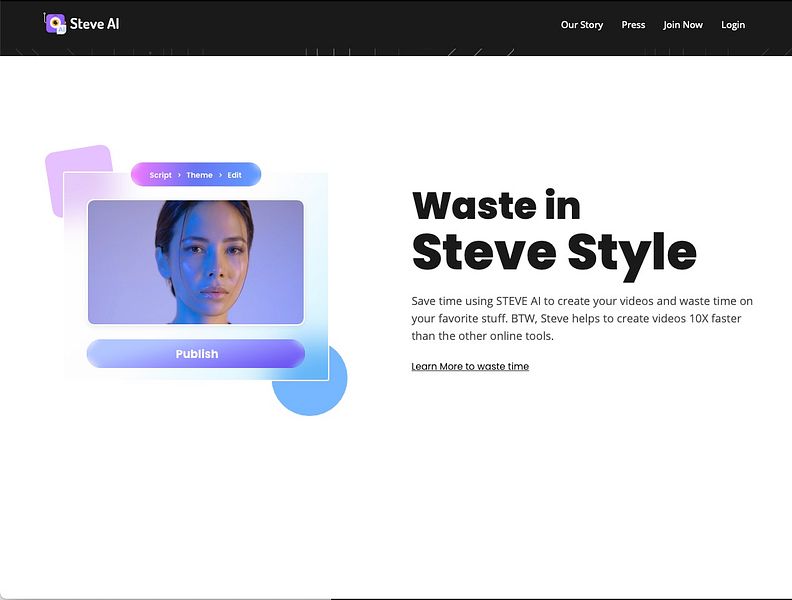This screenshot has width=792, height=600.
Task: Click the Steve AI brand name text
Action: (x=94, y=24)
